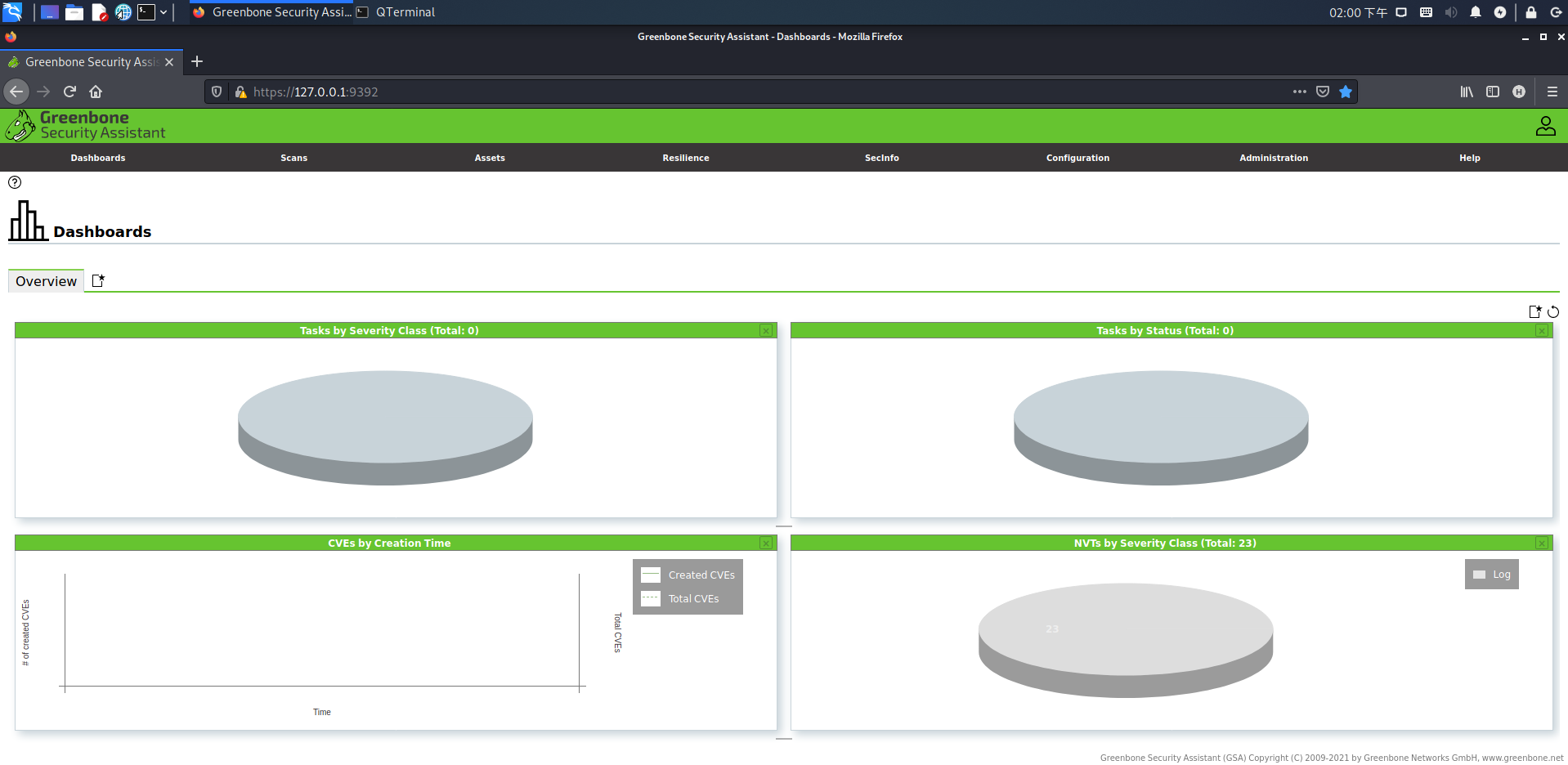
Task: Open the SecInfo menu
Action: (x=882, y=158)
